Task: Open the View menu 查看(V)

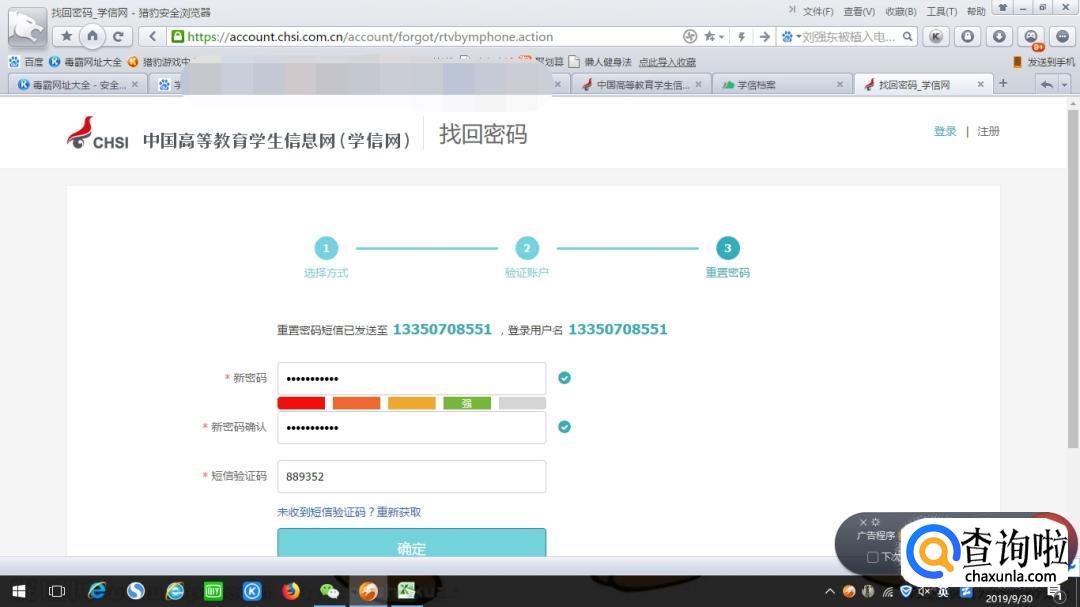Action: tap(859, 12)
